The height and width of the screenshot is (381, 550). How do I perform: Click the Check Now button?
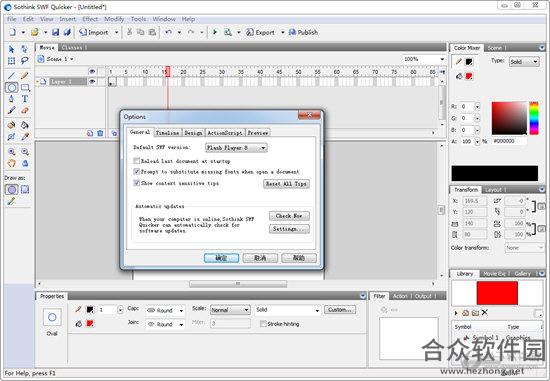(289, 216)
